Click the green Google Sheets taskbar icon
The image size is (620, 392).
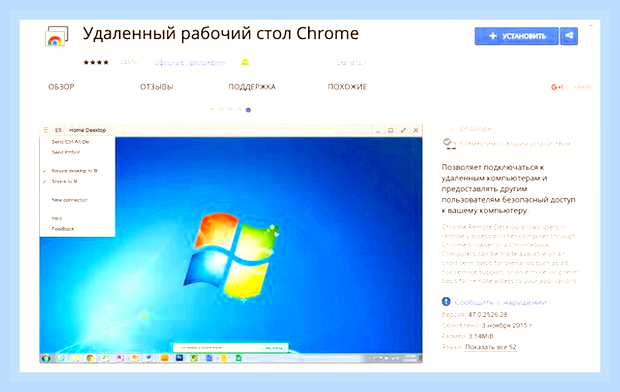pos(238,358)
